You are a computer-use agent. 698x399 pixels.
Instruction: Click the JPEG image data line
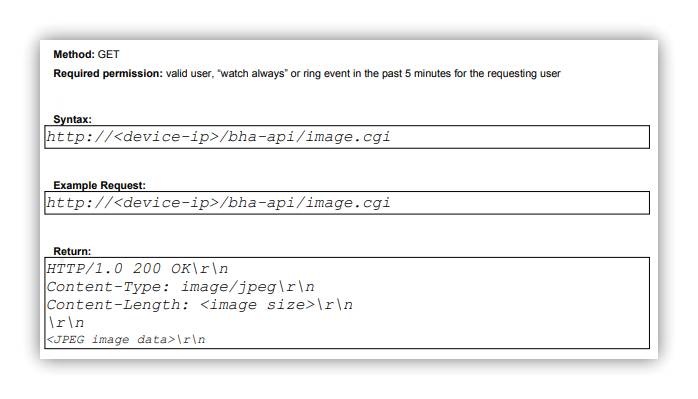(126, 340)
